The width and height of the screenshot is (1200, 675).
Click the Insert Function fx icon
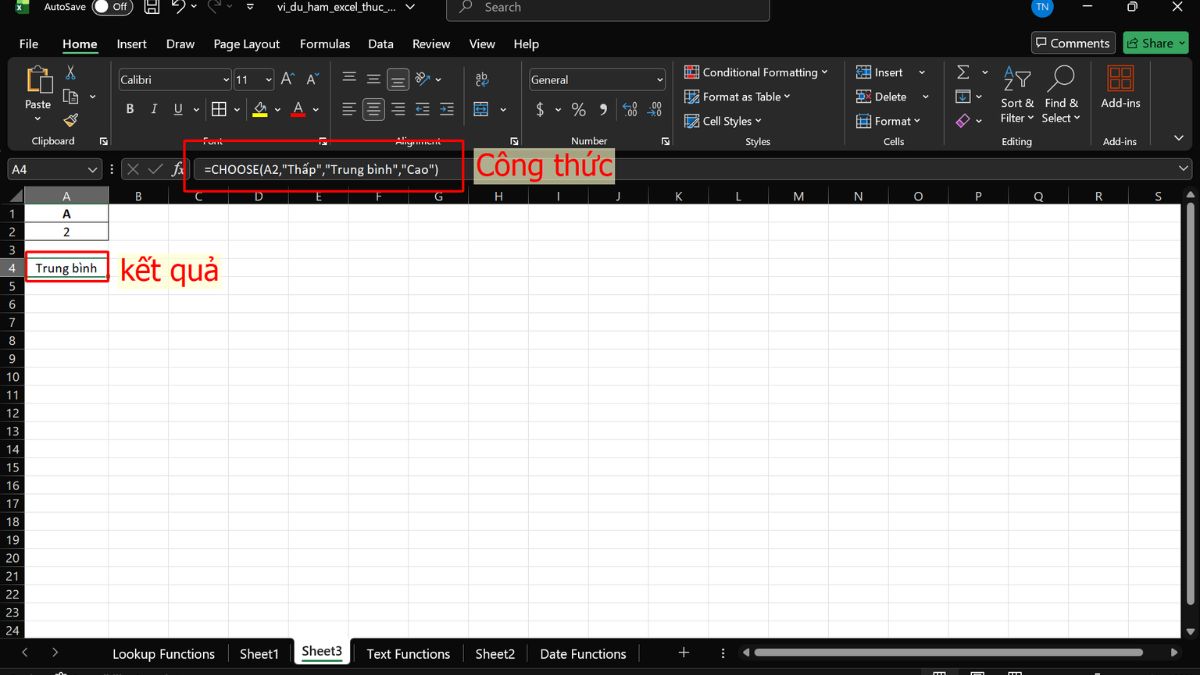point(178,170)
